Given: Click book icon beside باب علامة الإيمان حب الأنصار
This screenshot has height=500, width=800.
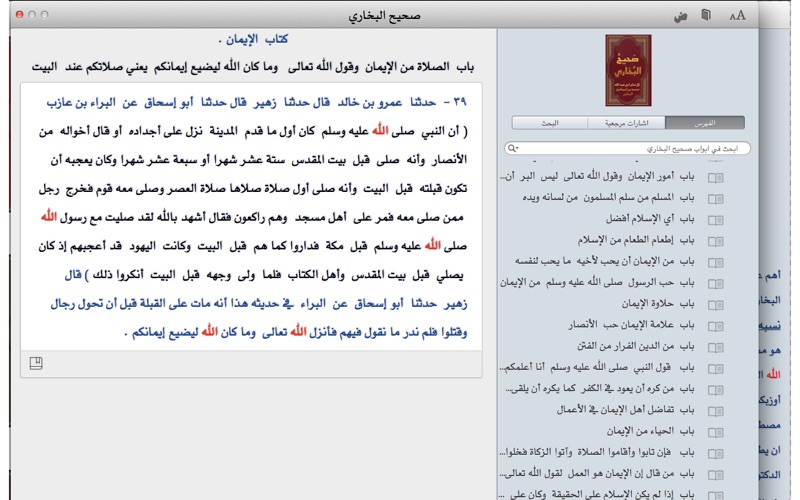Looking at the screenshot, I should pos(715,326).
